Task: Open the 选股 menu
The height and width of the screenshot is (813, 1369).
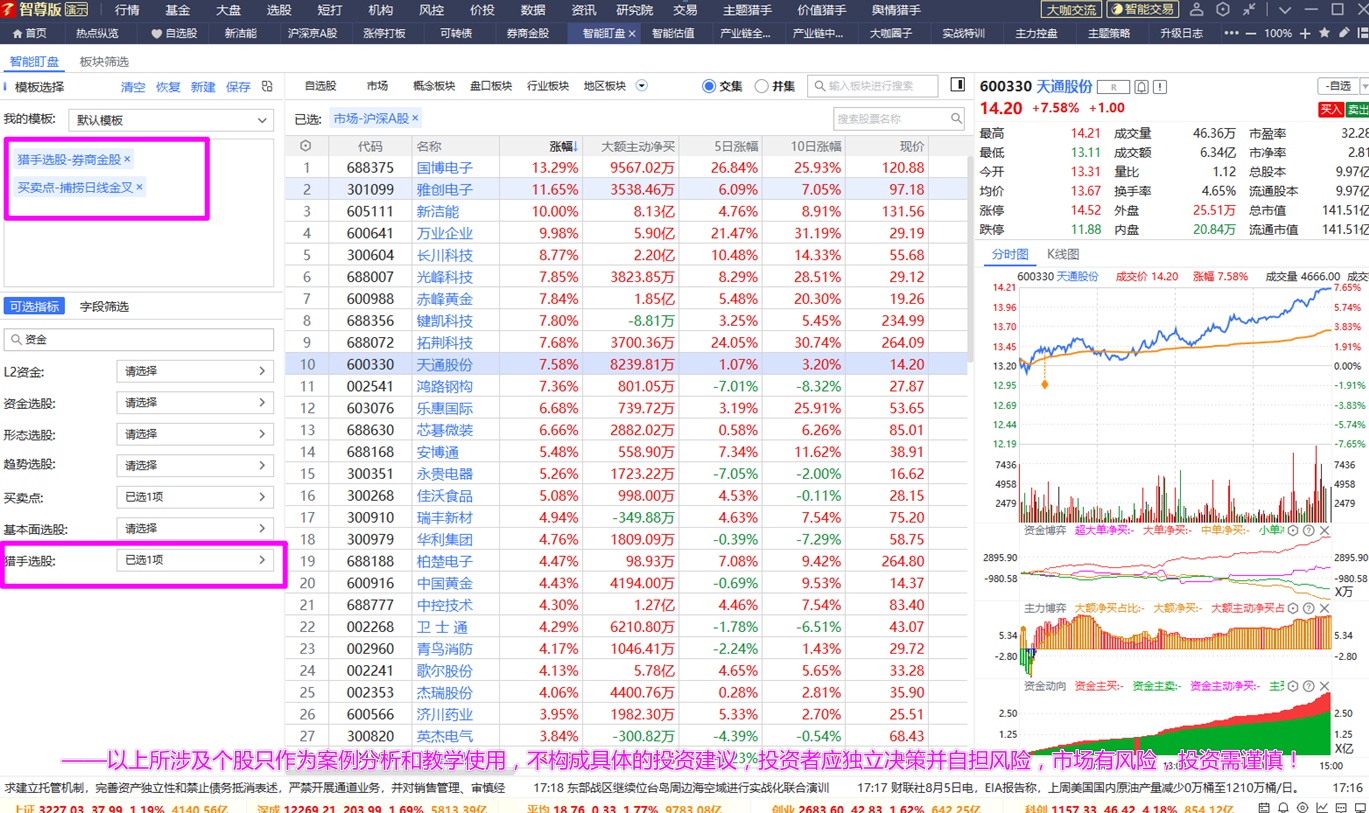Action: click(279, 10)
